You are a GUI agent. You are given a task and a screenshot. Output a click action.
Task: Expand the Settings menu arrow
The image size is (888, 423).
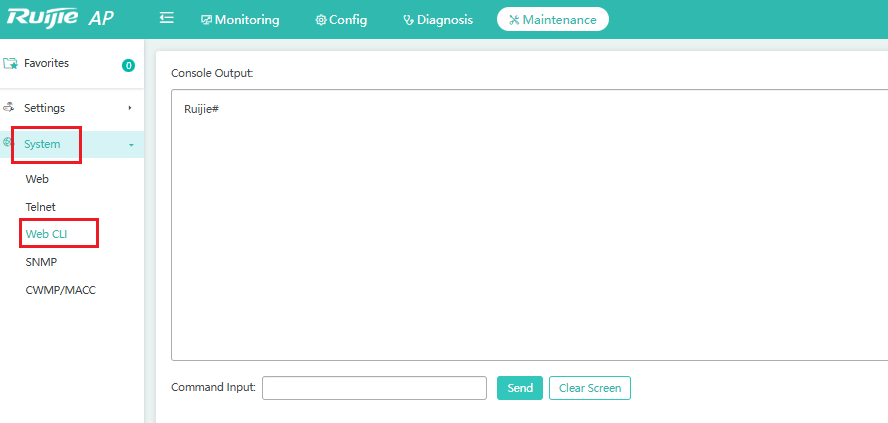coord(130,108)
